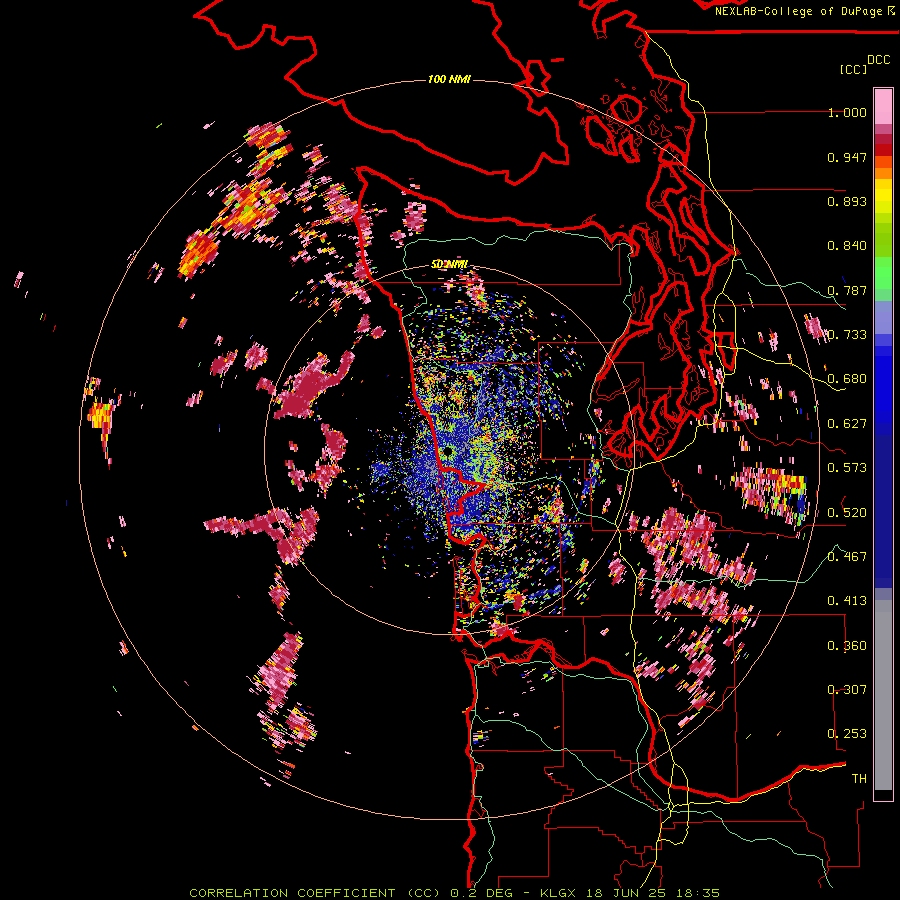This screenshot has width=900, height=900.
Task: Click the black radar site dot at center
Action: tap(447, 452)
